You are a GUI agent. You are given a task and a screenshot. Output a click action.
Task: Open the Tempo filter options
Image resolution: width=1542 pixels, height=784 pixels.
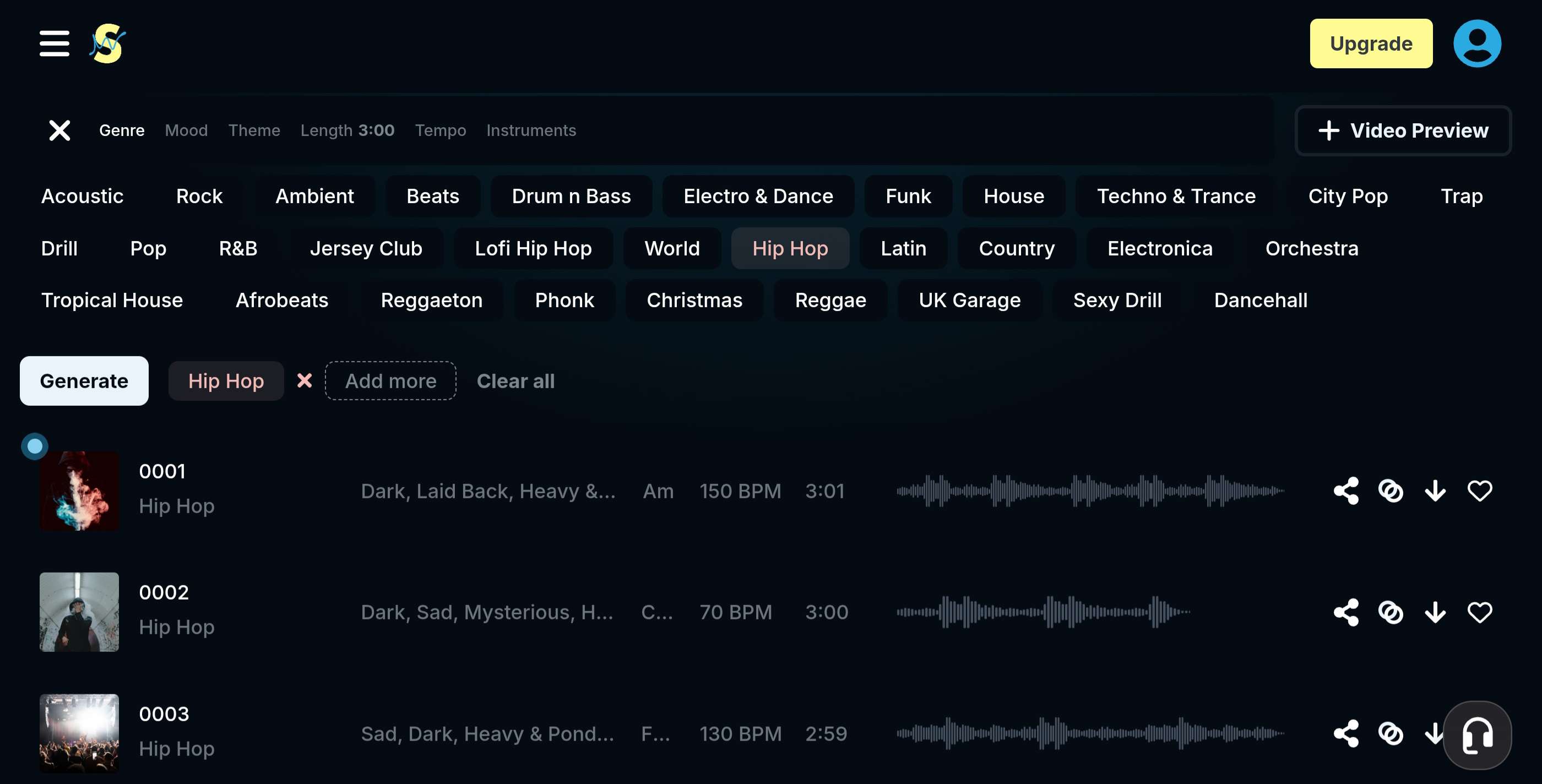click(x=441, y=130)
